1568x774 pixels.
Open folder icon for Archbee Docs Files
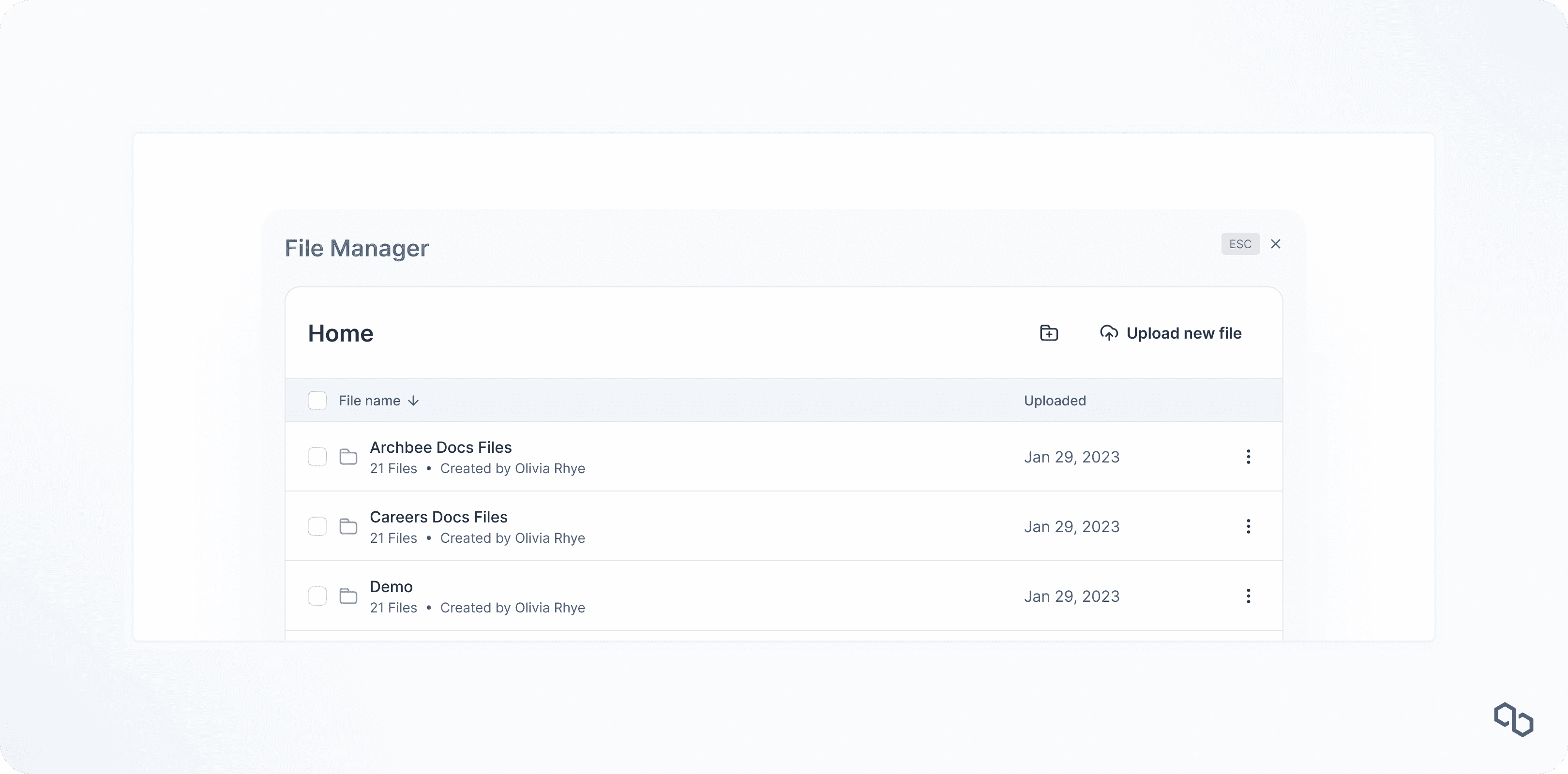pyautogui.click(x=348, y=456)
